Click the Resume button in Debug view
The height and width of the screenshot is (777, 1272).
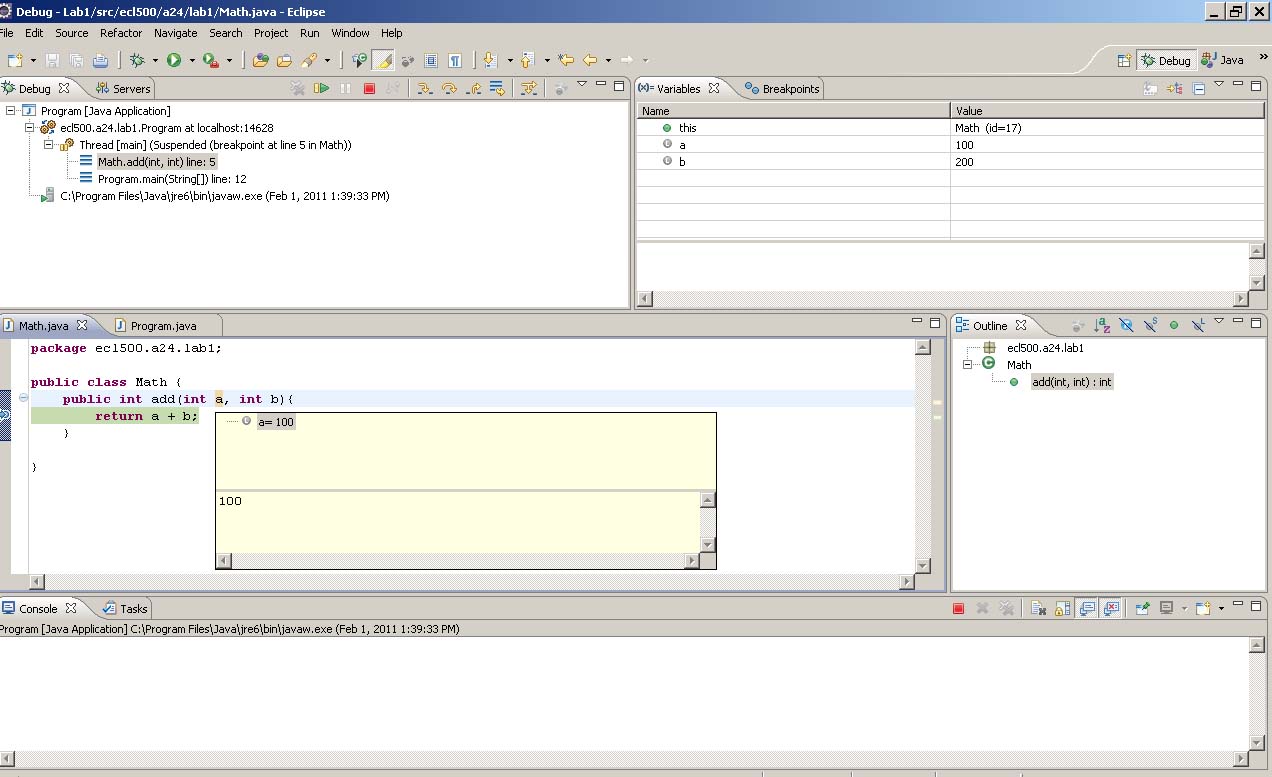321,88
